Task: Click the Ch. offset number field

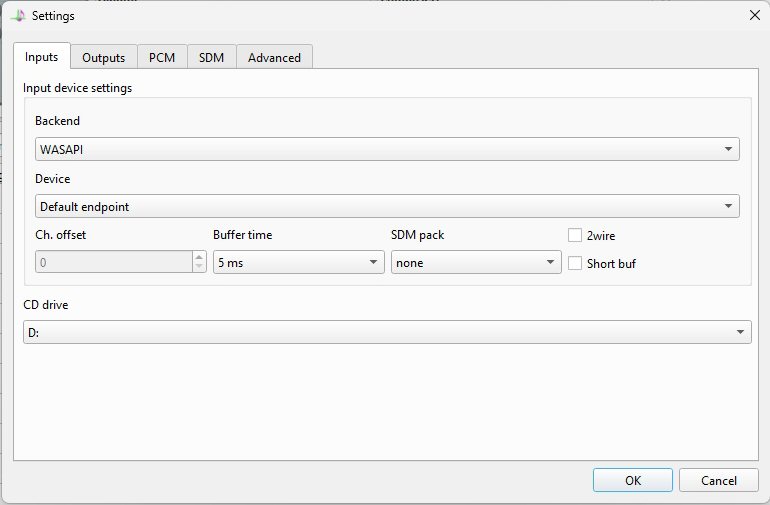Action: click(110, 262)
